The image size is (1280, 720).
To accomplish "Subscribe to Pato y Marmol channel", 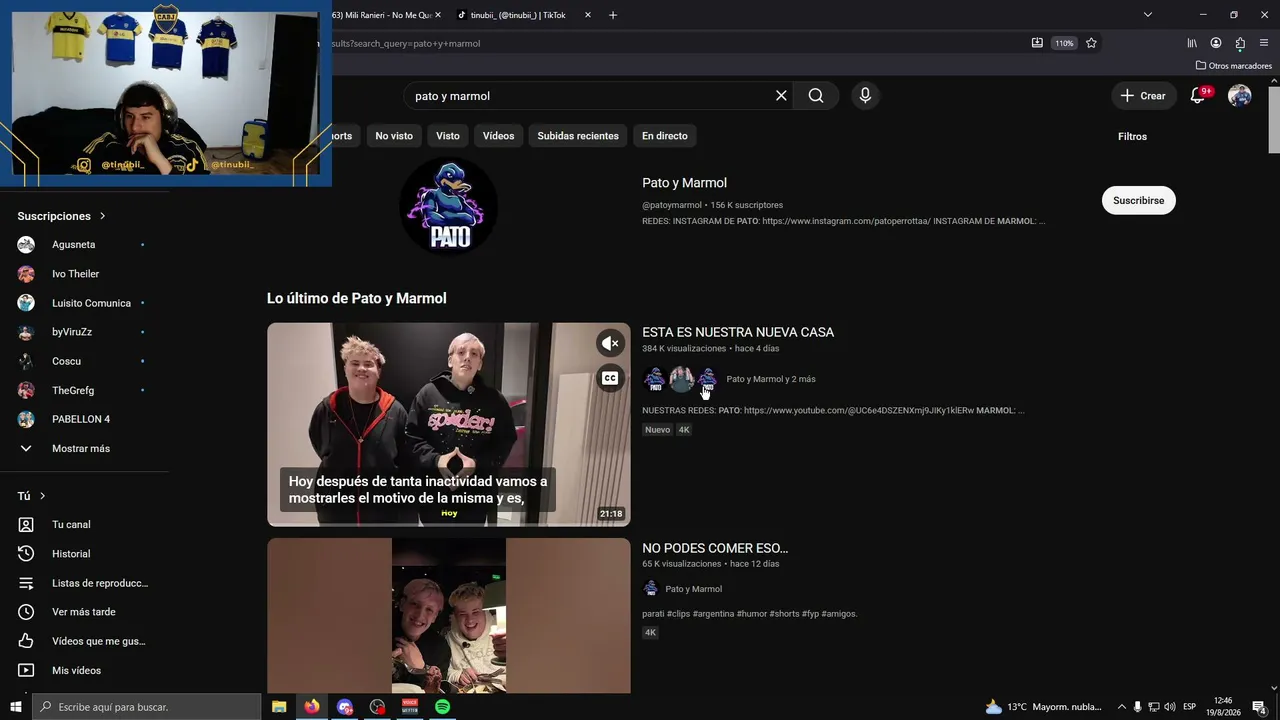I will (1139, 200).
